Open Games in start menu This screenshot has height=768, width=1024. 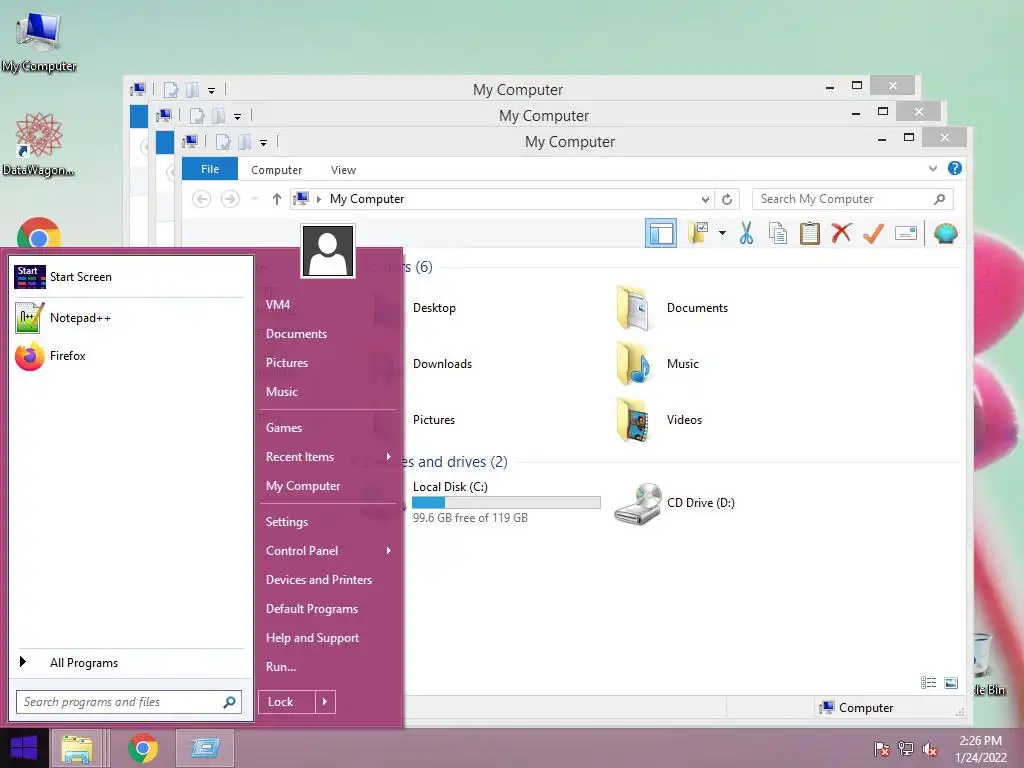284,428
